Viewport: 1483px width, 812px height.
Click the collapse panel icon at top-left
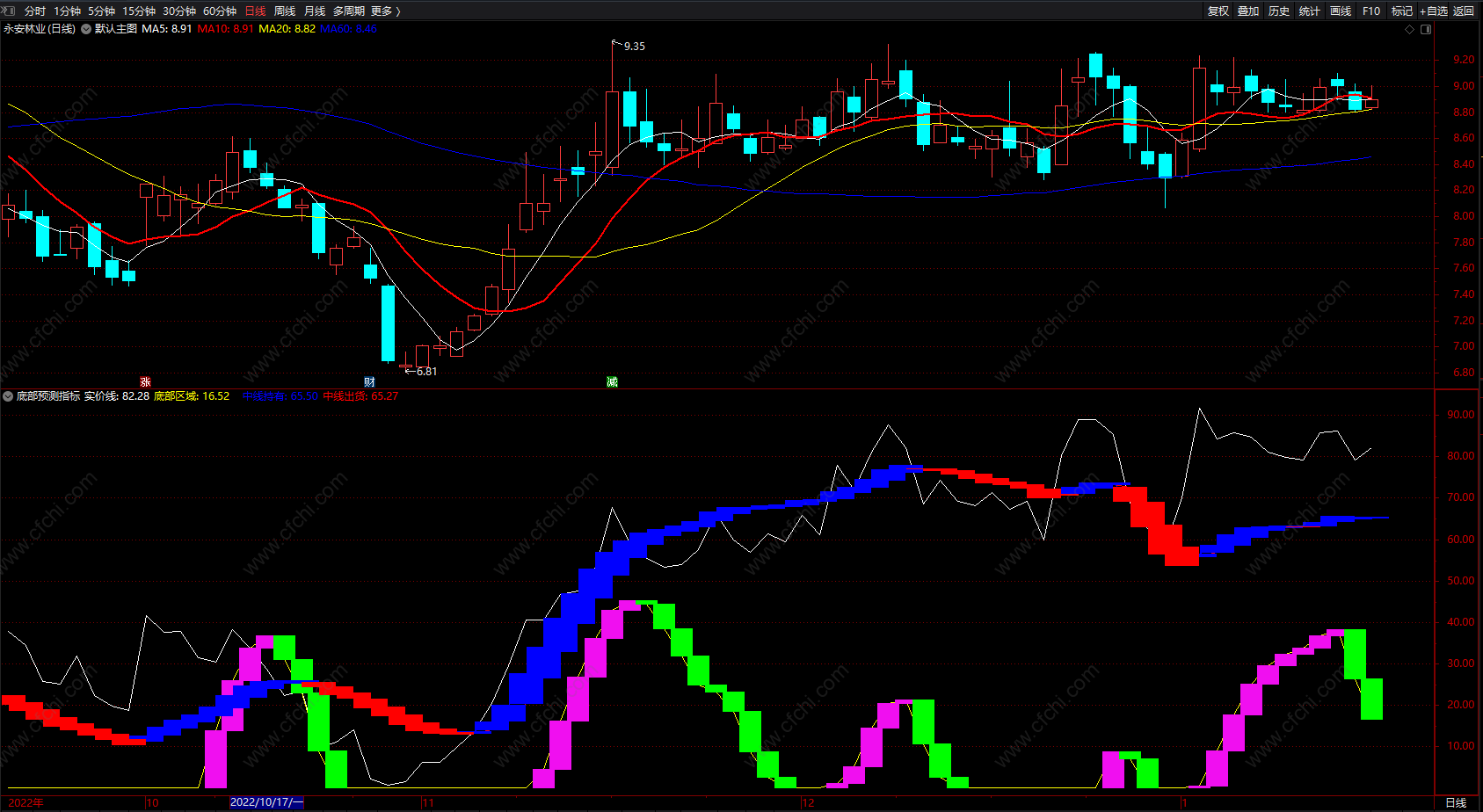tap(8, 11)
